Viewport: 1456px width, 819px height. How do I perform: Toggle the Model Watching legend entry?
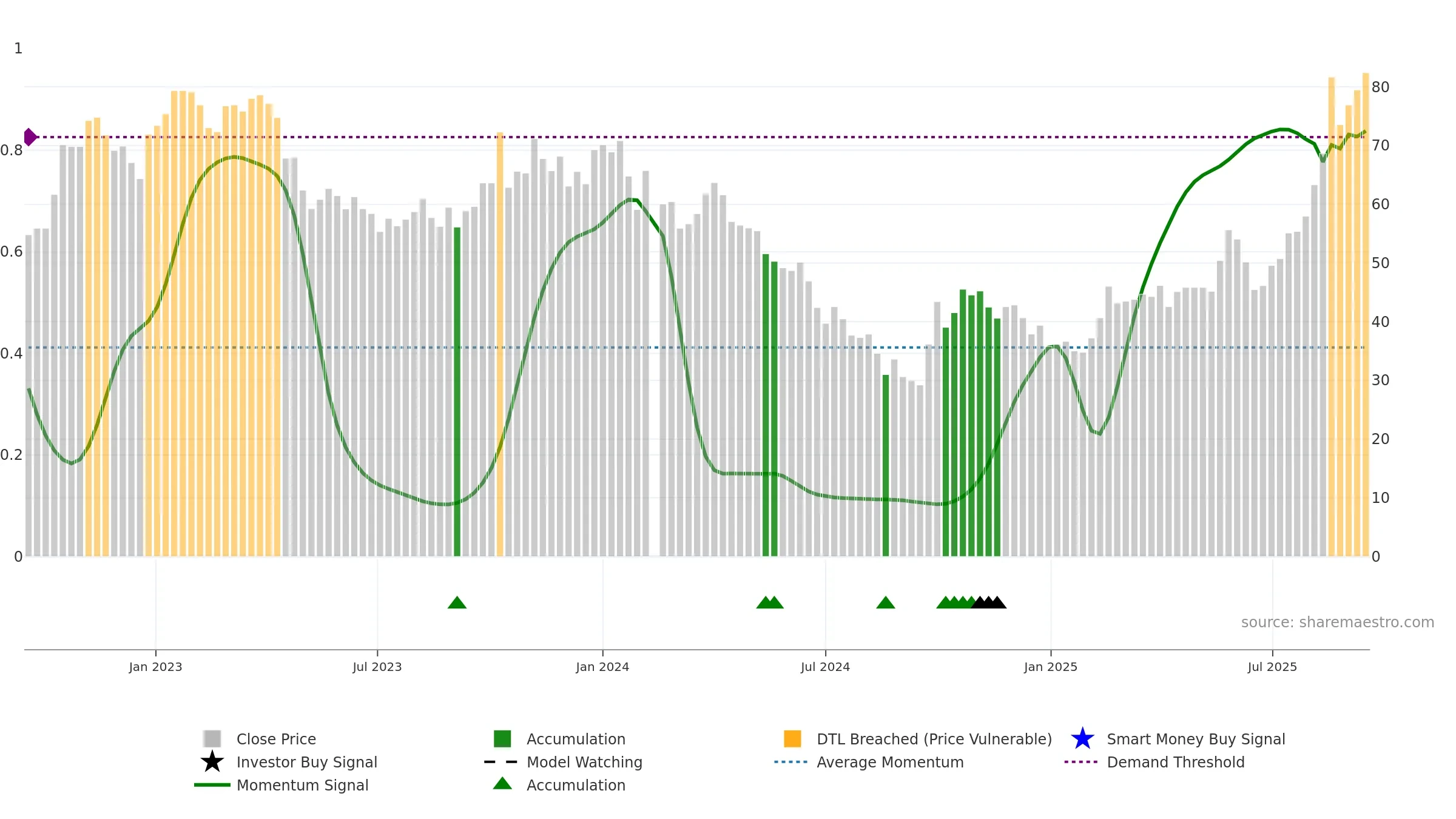[x=584, y=762]
